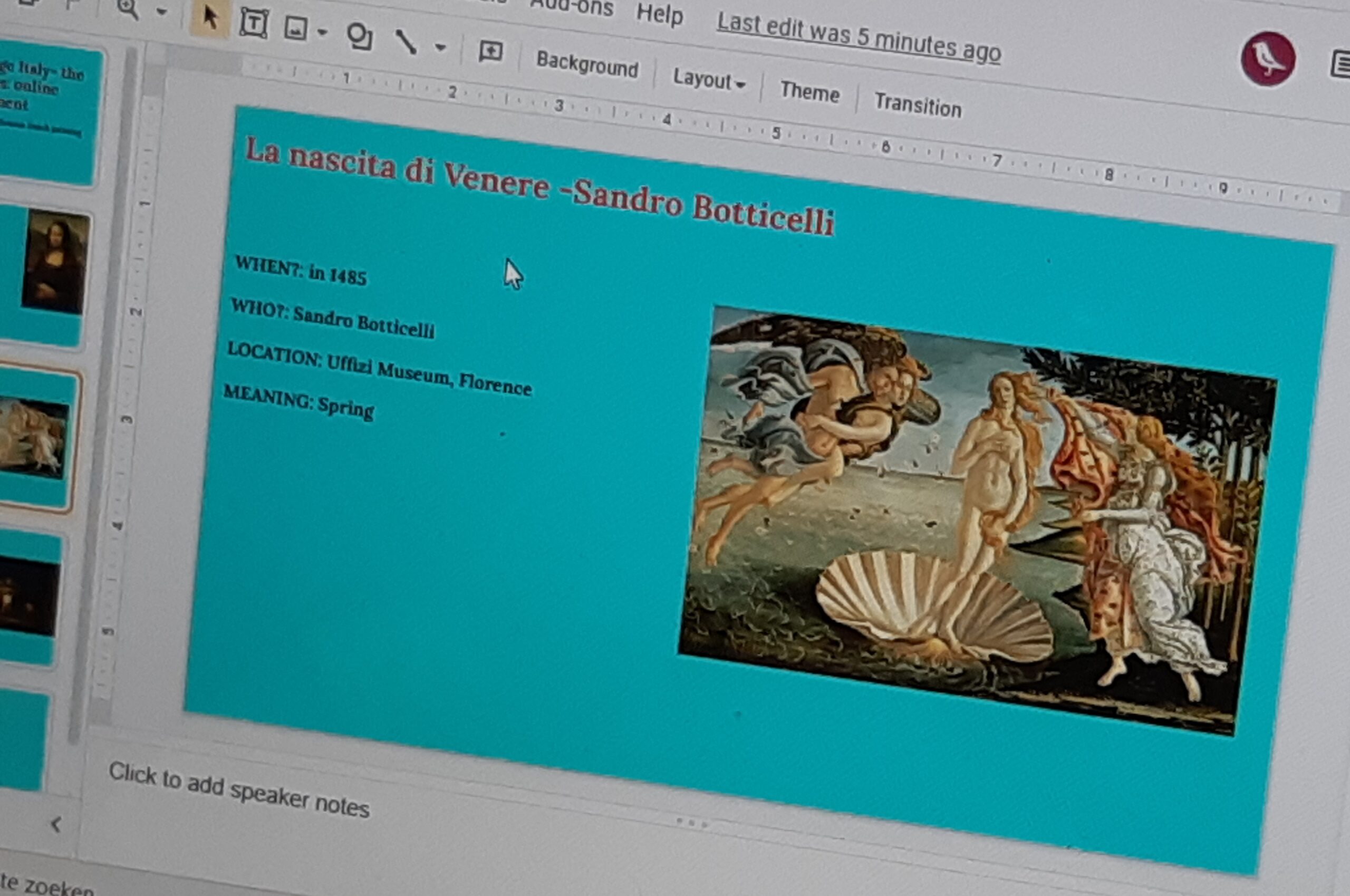
Task: Click the Windows search box 'te zoeken'
Action: coord(46,885)
